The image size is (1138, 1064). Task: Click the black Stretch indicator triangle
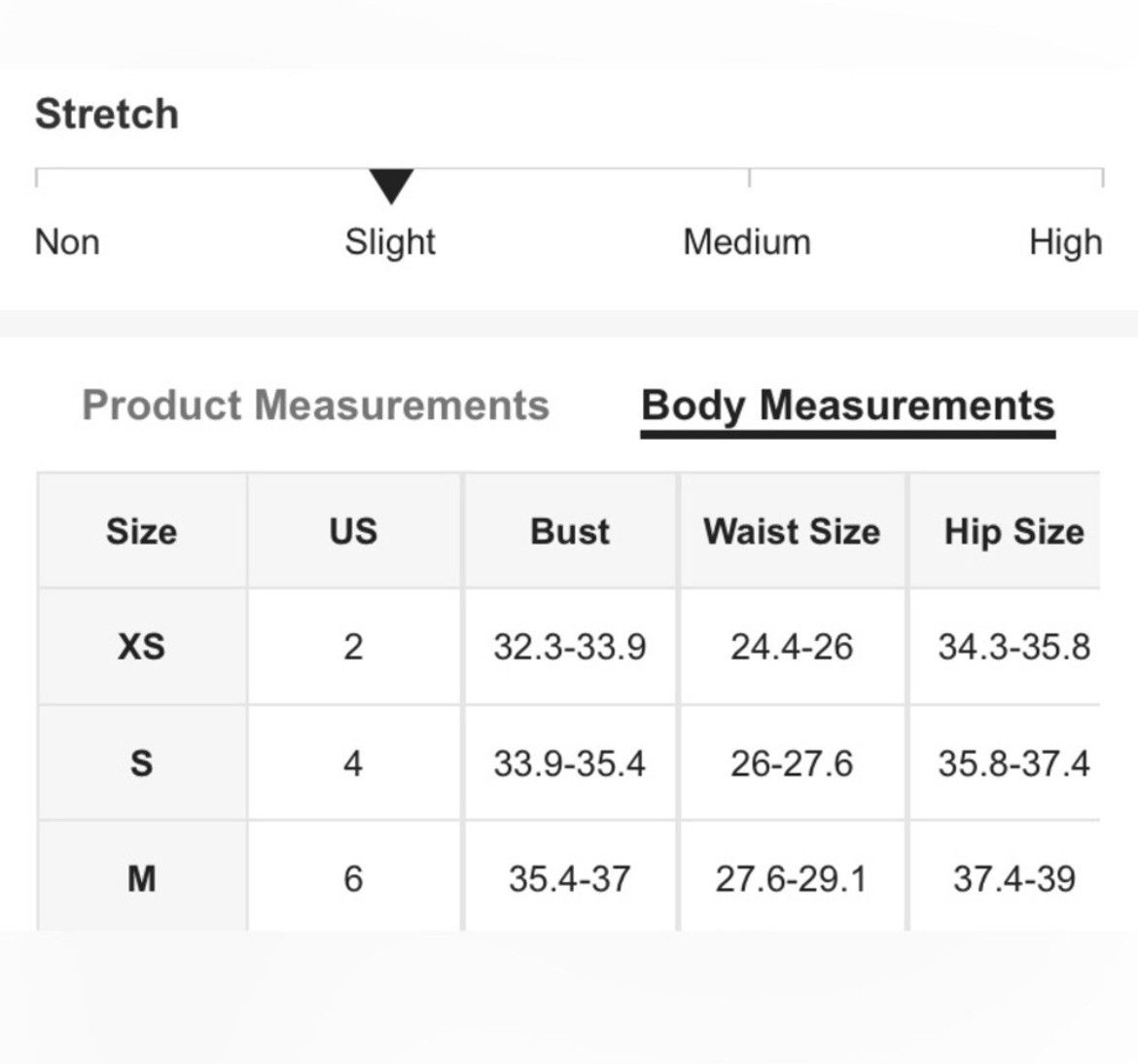[391, 187]
